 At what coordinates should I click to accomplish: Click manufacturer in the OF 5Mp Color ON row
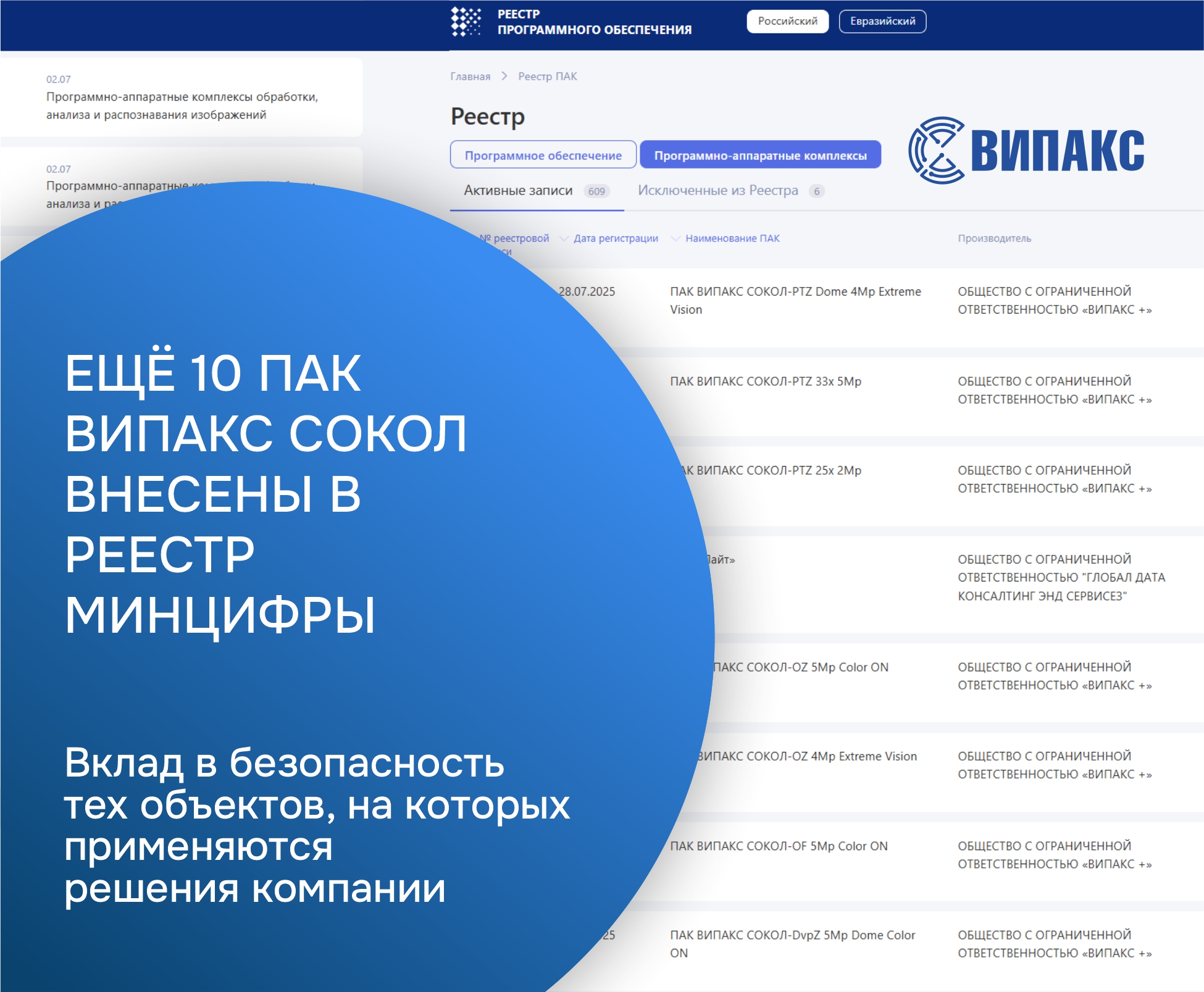click(x=1055, y=855)
